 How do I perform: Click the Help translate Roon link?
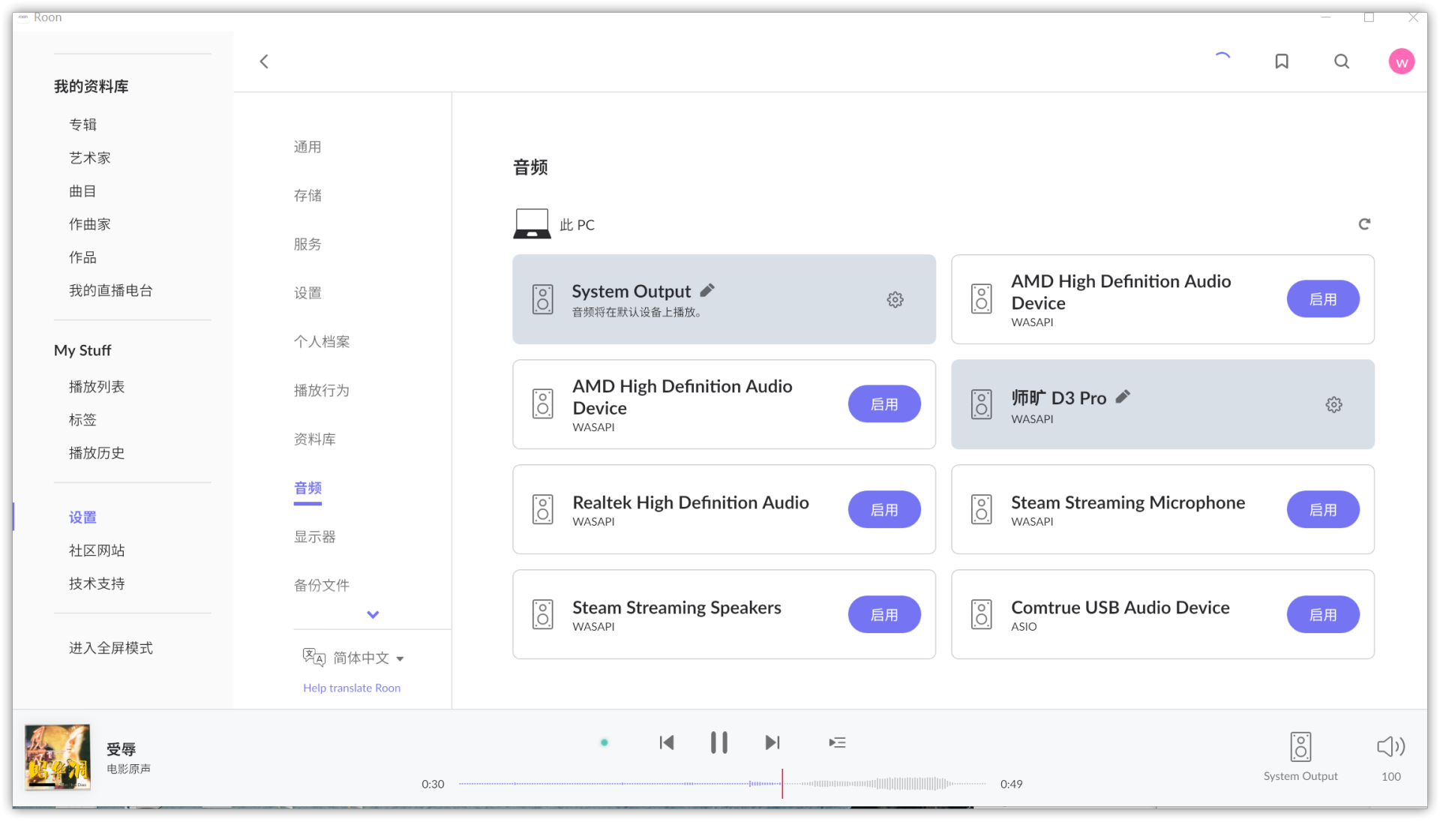pyautogui.click(x=352, y=688)
